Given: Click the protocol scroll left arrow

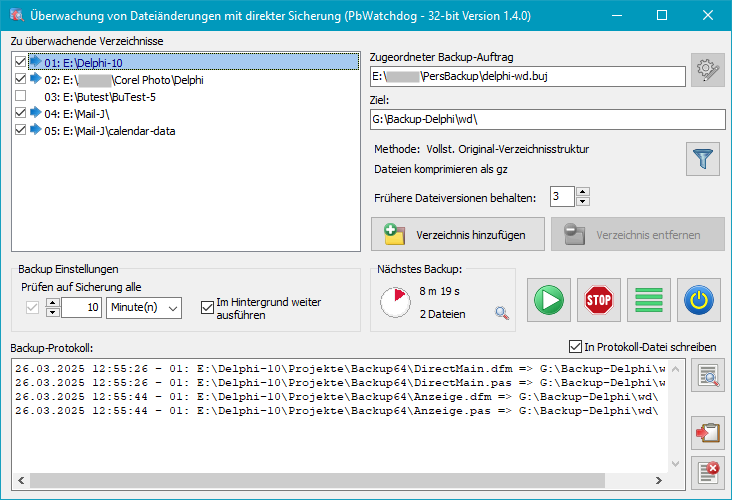Looking at the screenshot, I should click(x=21, y=480).
